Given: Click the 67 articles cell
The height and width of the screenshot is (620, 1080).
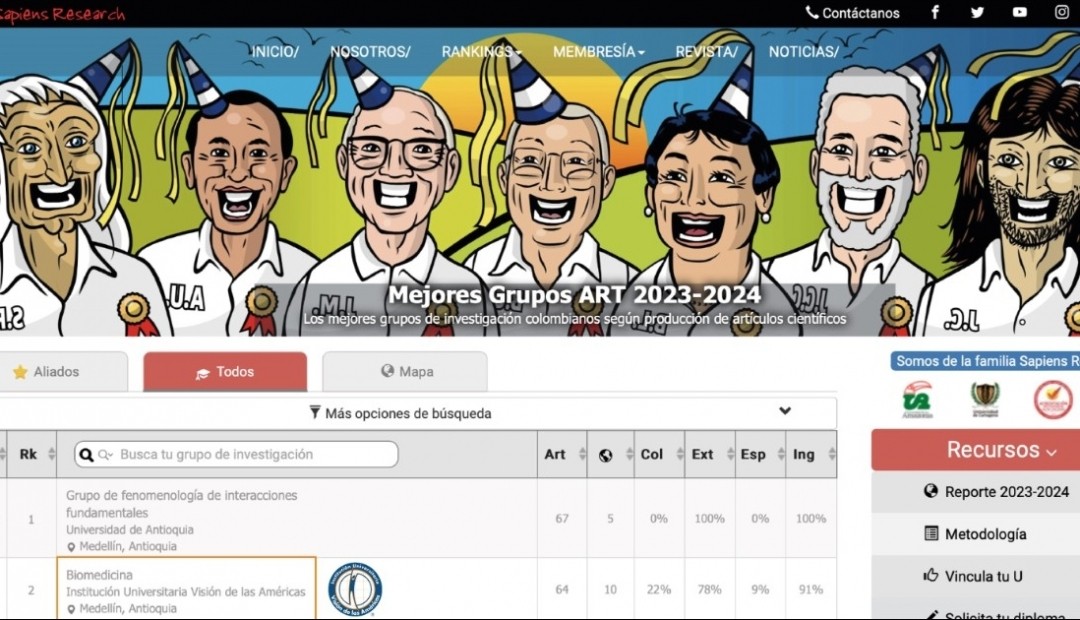Looking at the screenshot, I should [x=562, y=518].
